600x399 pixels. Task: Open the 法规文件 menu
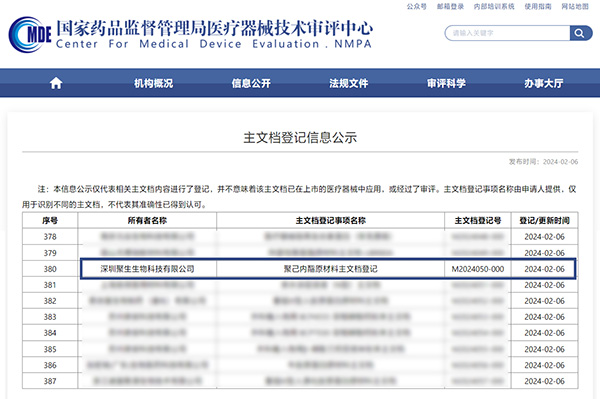(349, 83)
